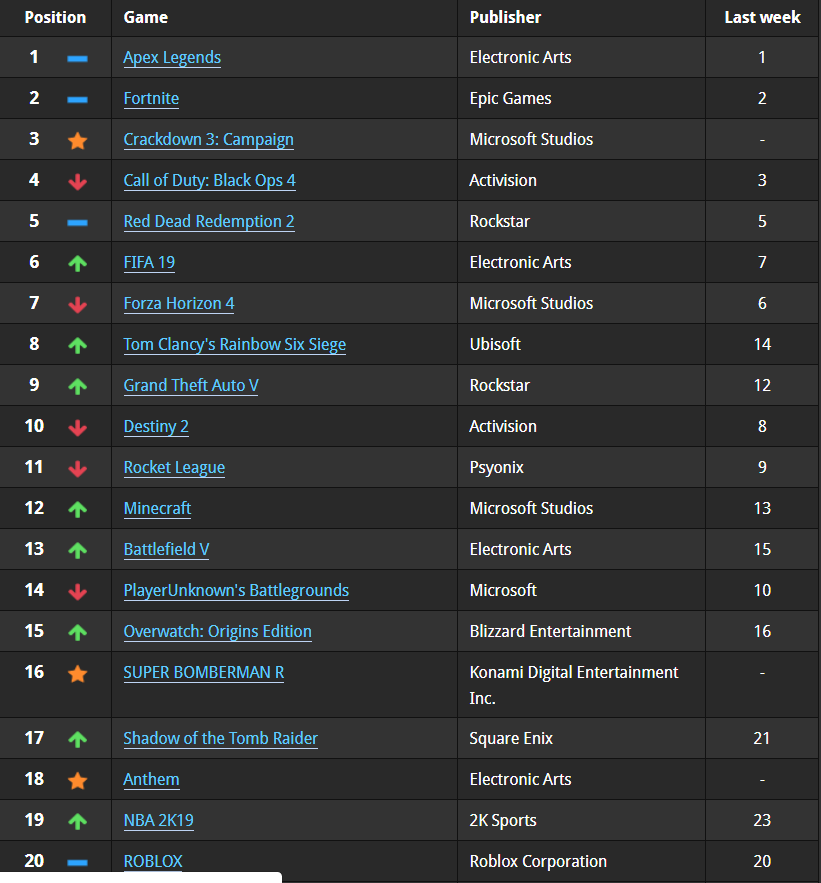Select the publisher text 'Roblox Corporation'
The height and width of the screenshot is (883, 821).
tap(538, 862)
